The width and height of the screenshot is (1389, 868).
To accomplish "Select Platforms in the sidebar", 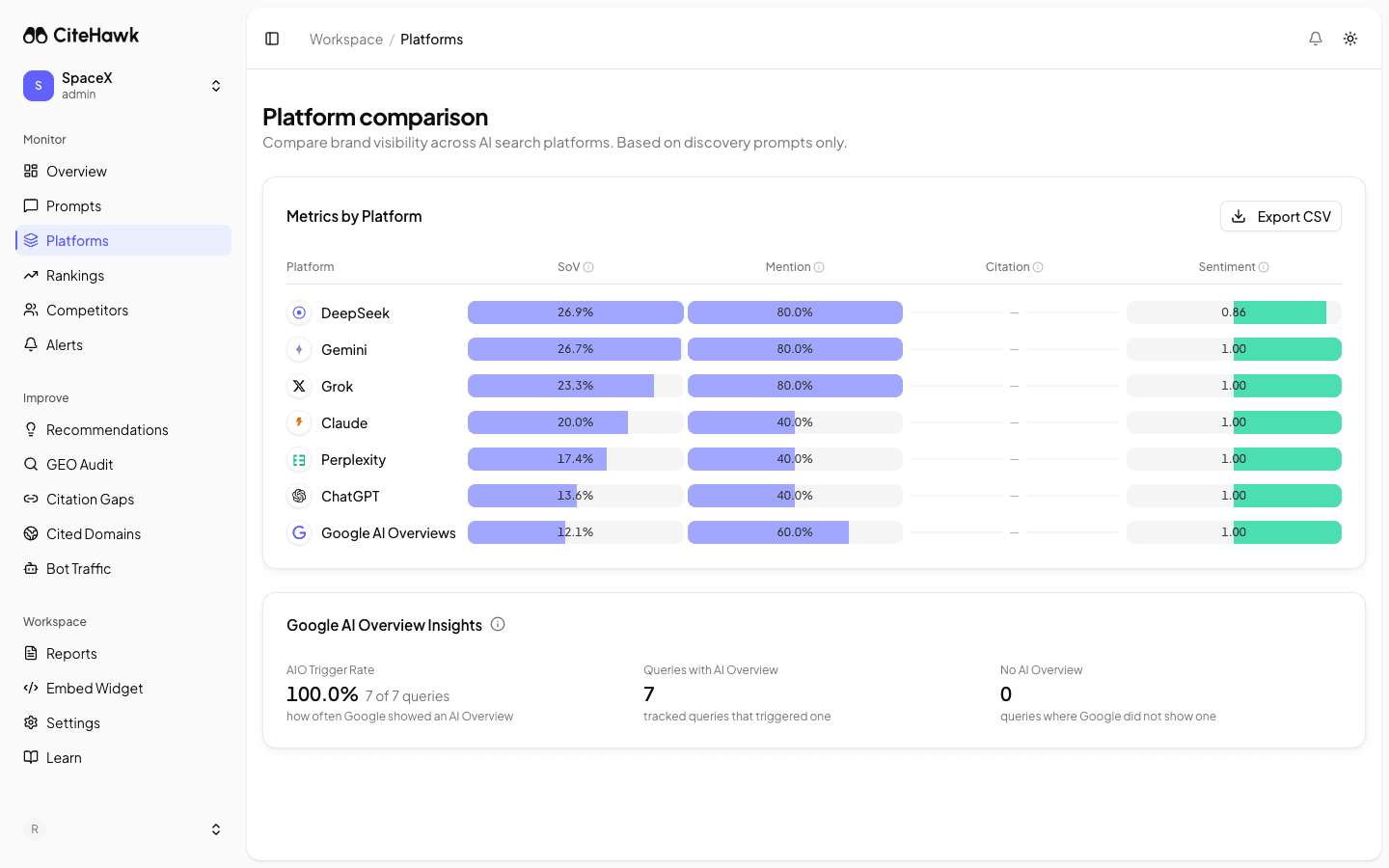I will tap(123, 240).
